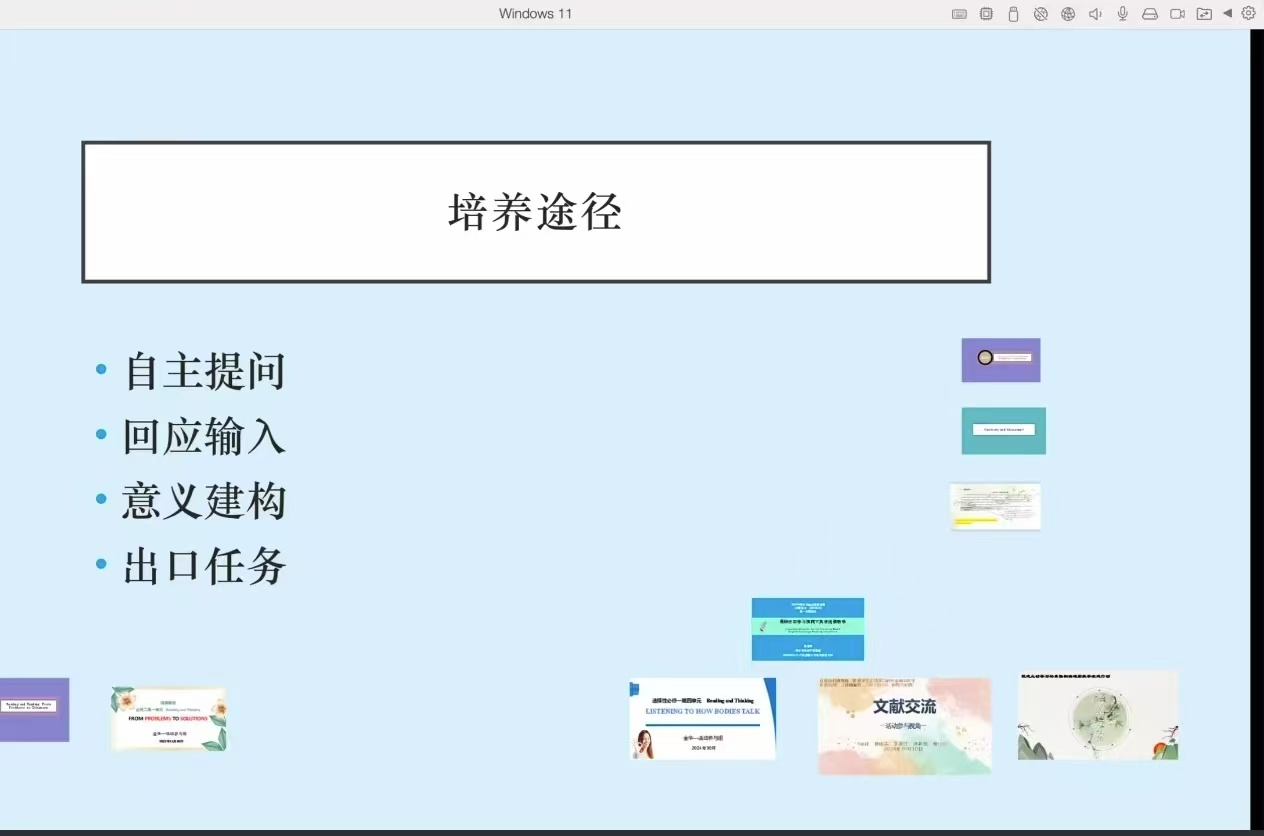
Task: Click the '自主提问' bullet text
Action: (x=204, y=371)
